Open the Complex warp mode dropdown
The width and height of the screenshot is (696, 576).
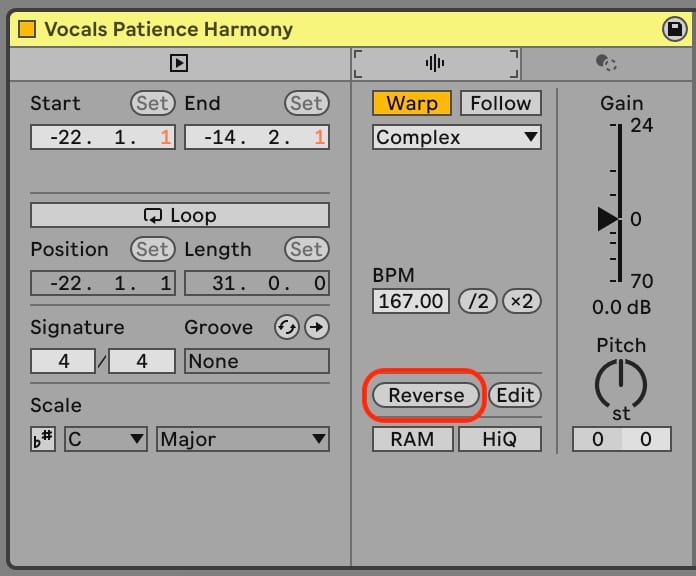[x=457, y=137]
